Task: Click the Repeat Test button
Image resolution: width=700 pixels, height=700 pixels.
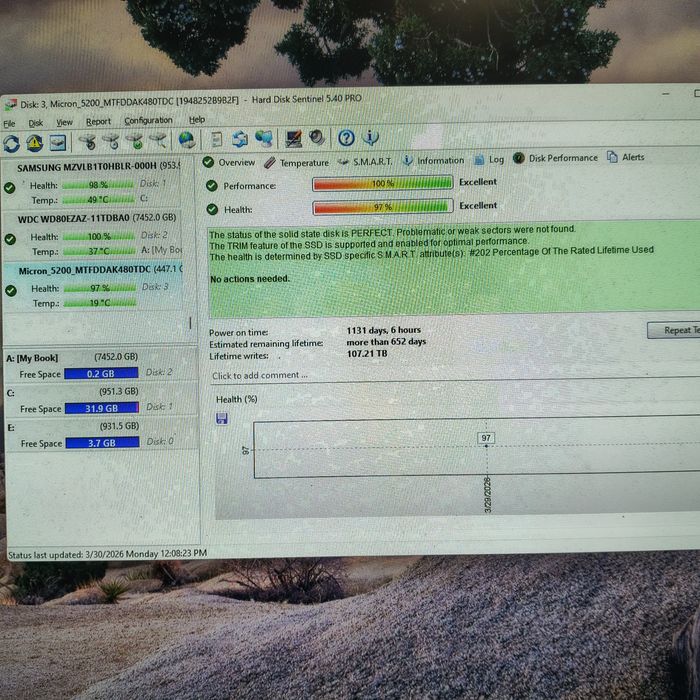Action: pyautogui.click(x=674, y=330)
